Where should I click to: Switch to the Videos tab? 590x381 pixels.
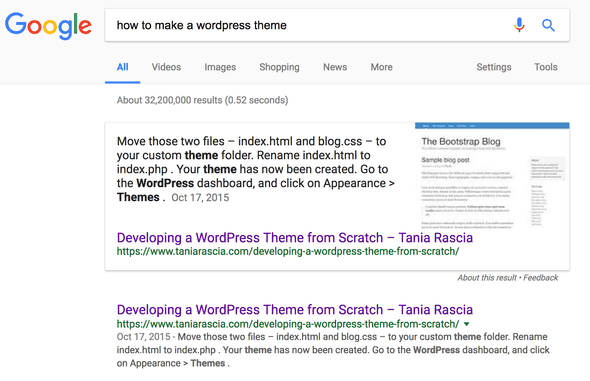point(166,67)
